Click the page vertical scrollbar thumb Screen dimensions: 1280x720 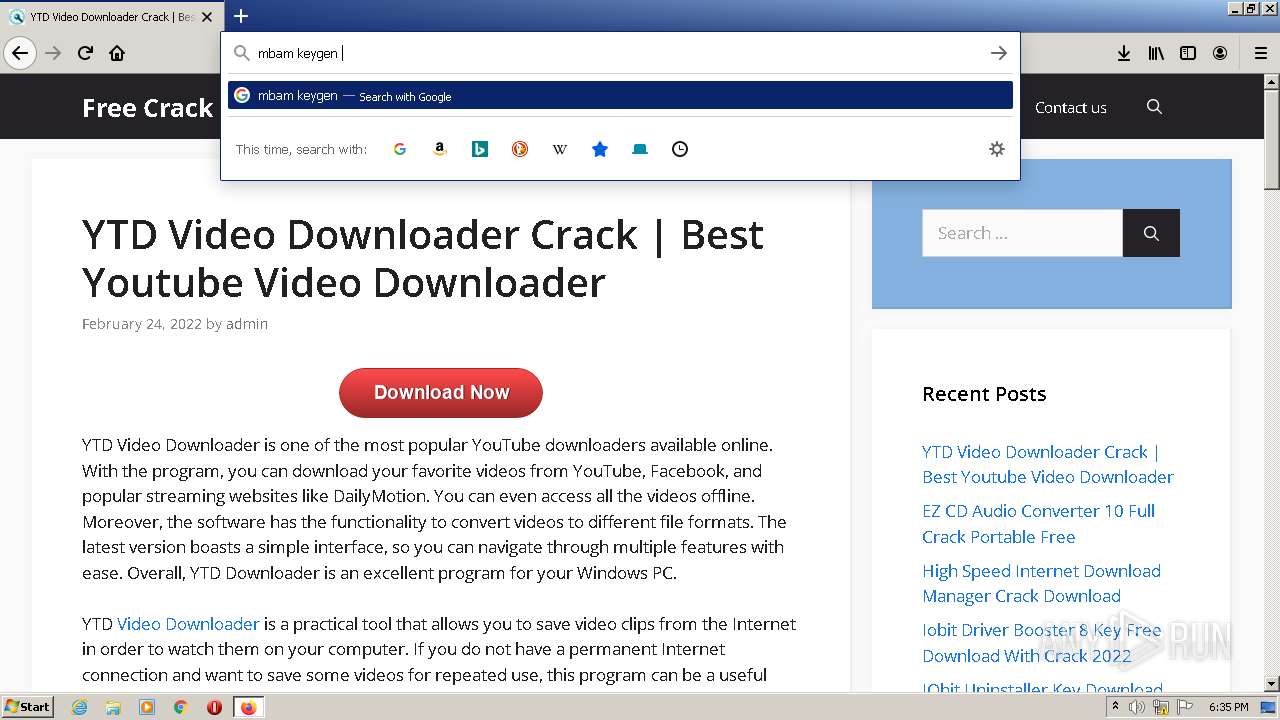(1272, 138)
